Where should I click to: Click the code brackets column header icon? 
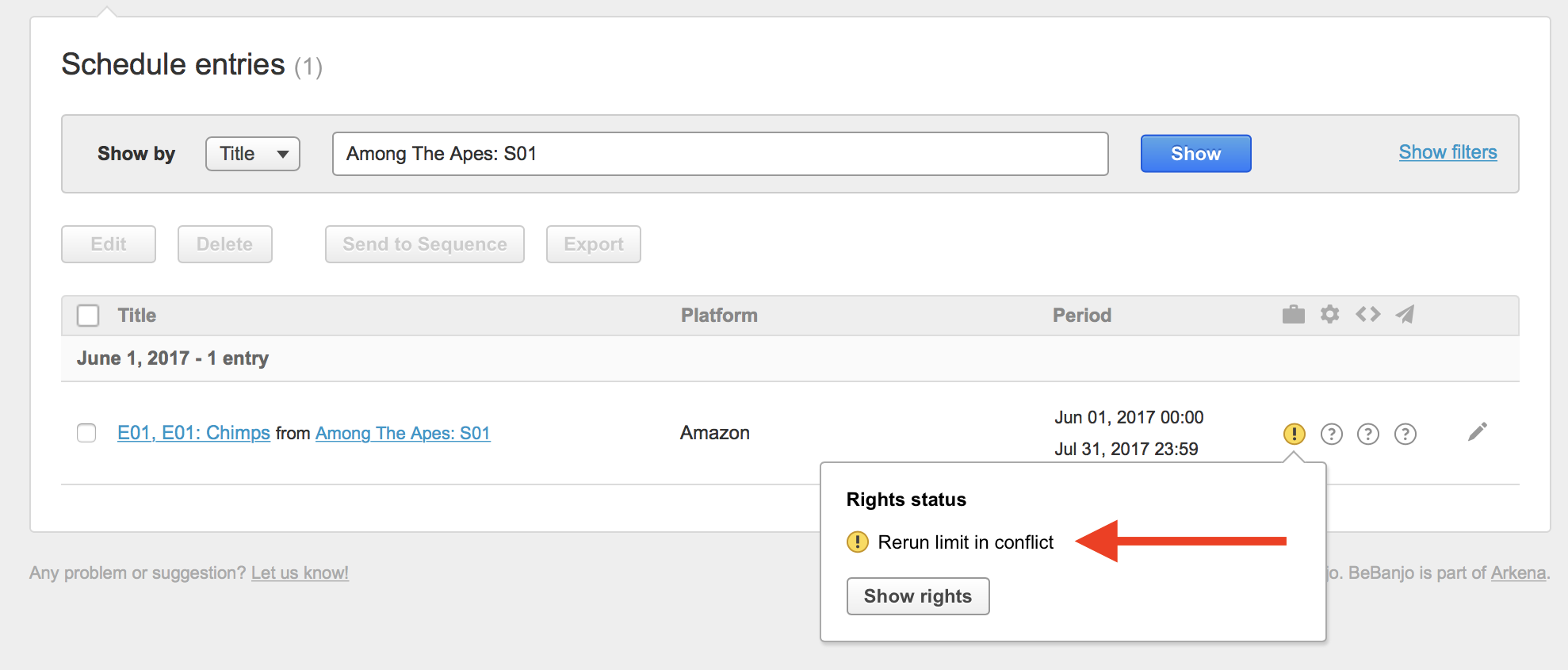tap(1367, 315)
